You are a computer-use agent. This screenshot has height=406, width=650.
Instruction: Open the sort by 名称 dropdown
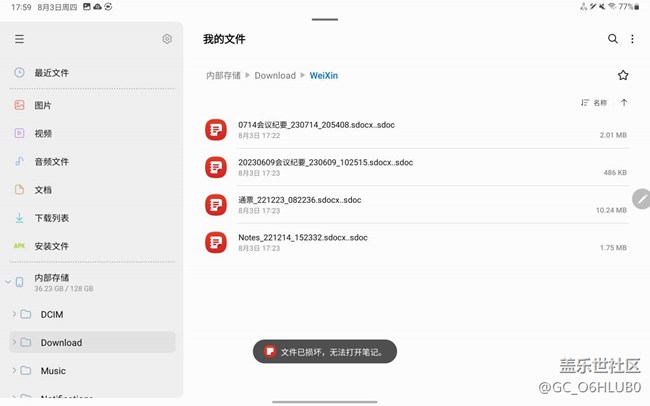pos(594,103)
